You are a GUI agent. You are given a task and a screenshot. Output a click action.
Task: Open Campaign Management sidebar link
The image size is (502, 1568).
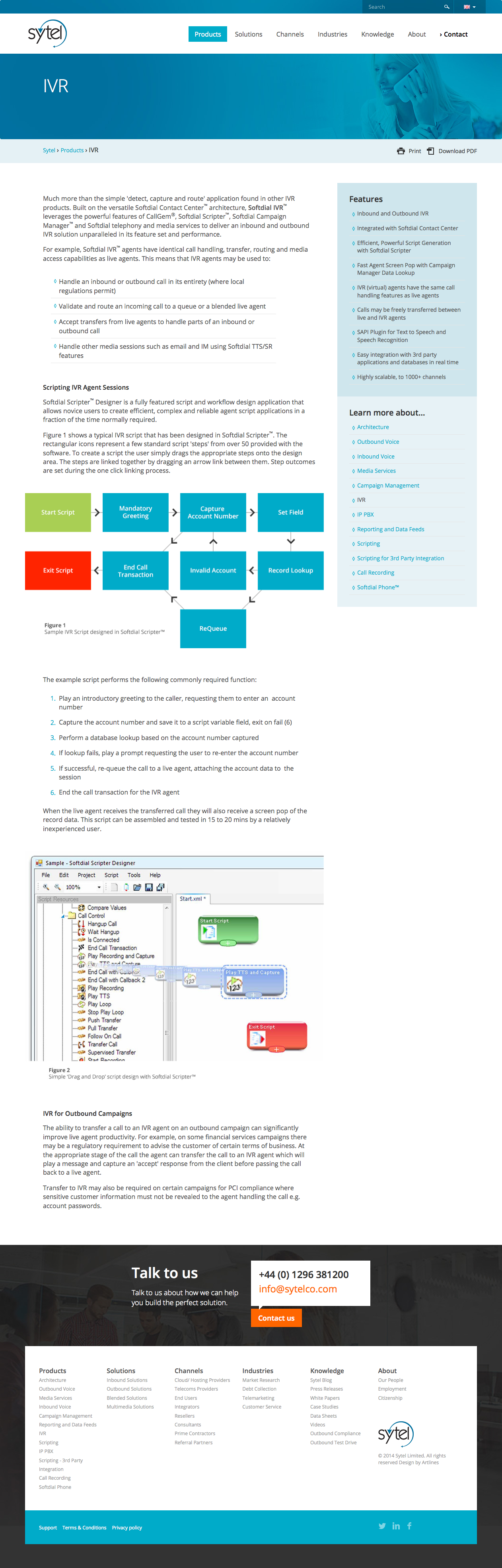(x=387, y=486)
